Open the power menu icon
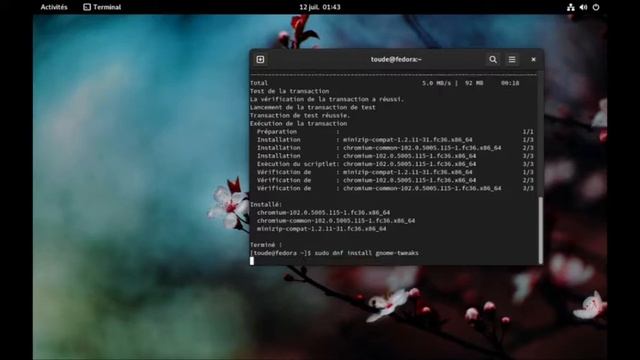This screenshot has height=360, width=640. 596,7
